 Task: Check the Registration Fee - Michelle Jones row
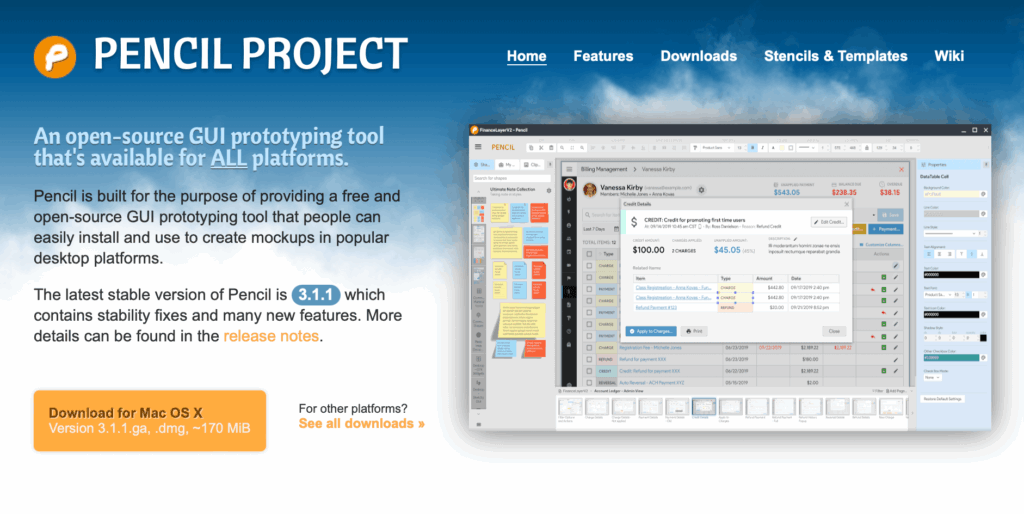coord(589,348)
